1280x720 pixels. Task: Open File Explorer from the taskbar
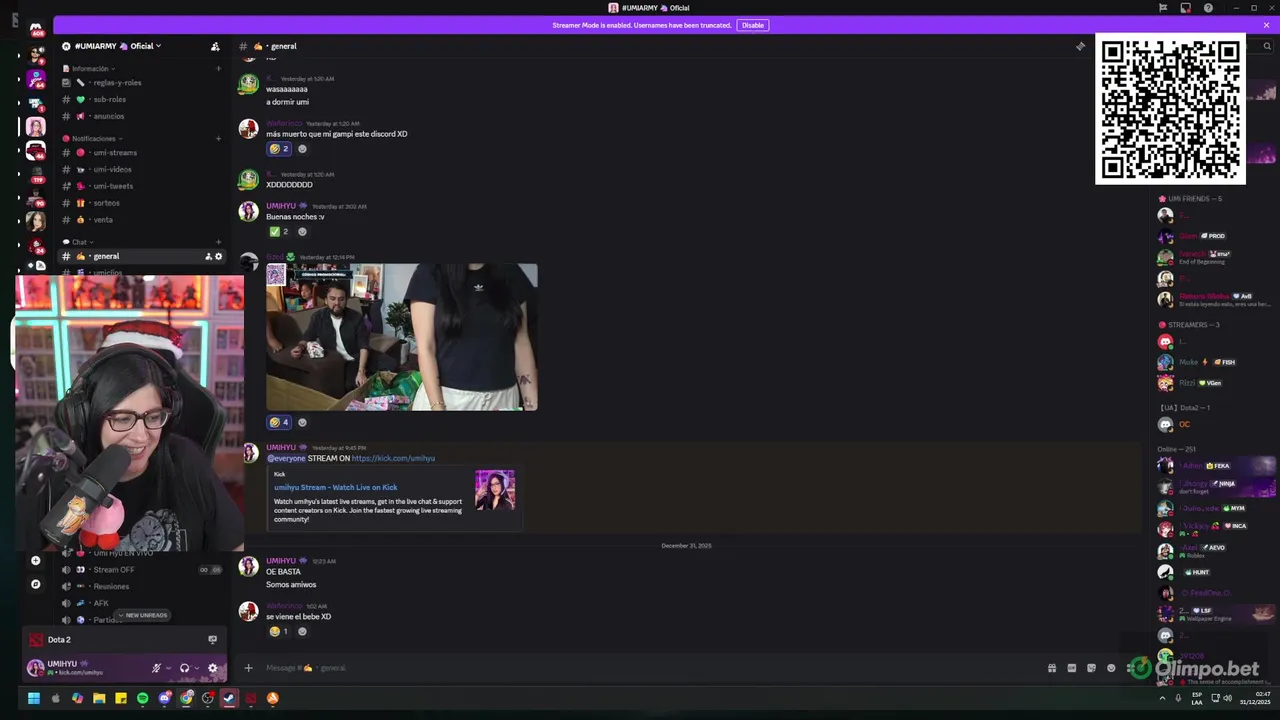(x=99, y=698)
